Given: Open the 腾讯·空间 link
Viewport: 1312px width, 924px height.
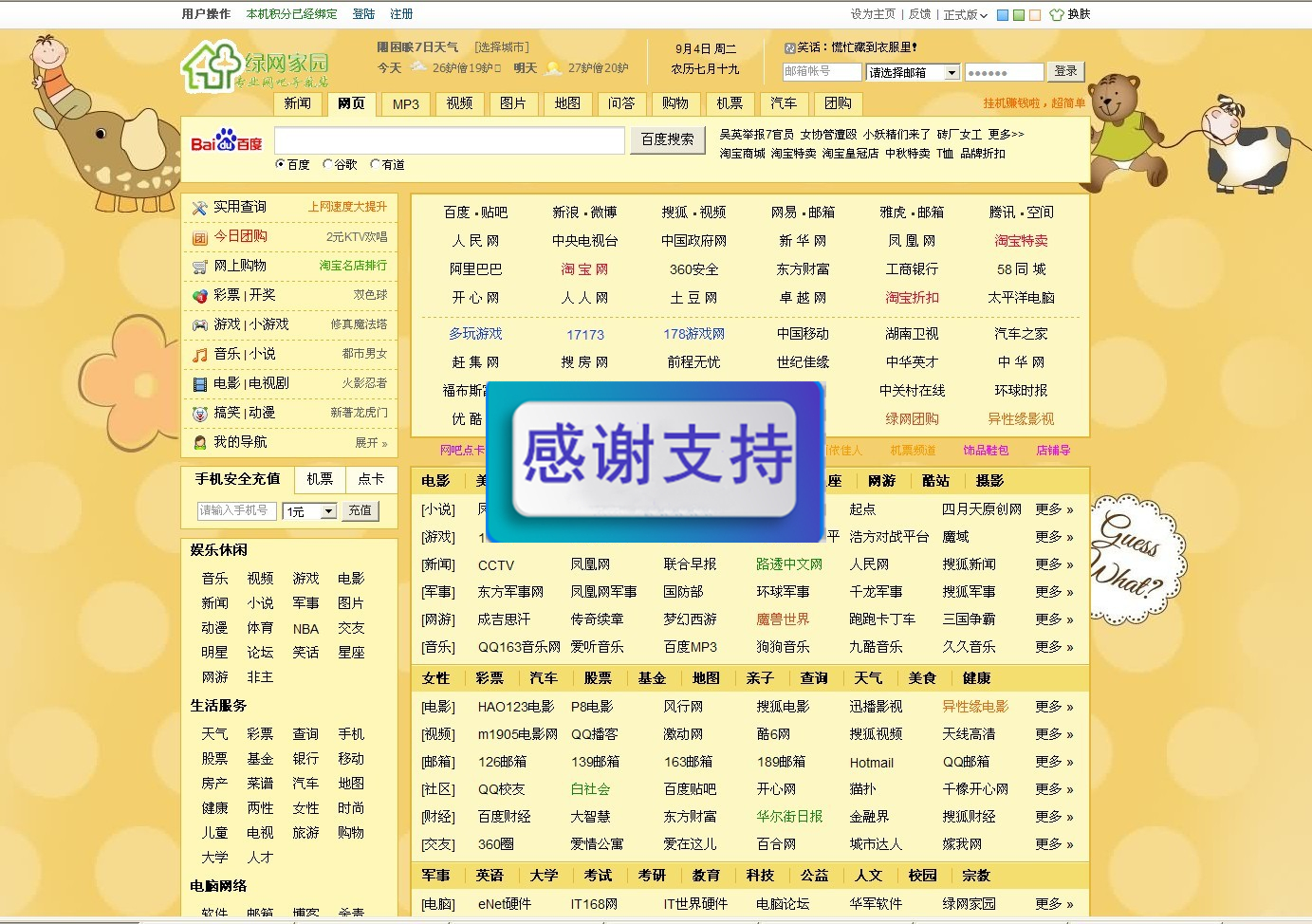Looking at the screenshot, I should point(1021,213).
